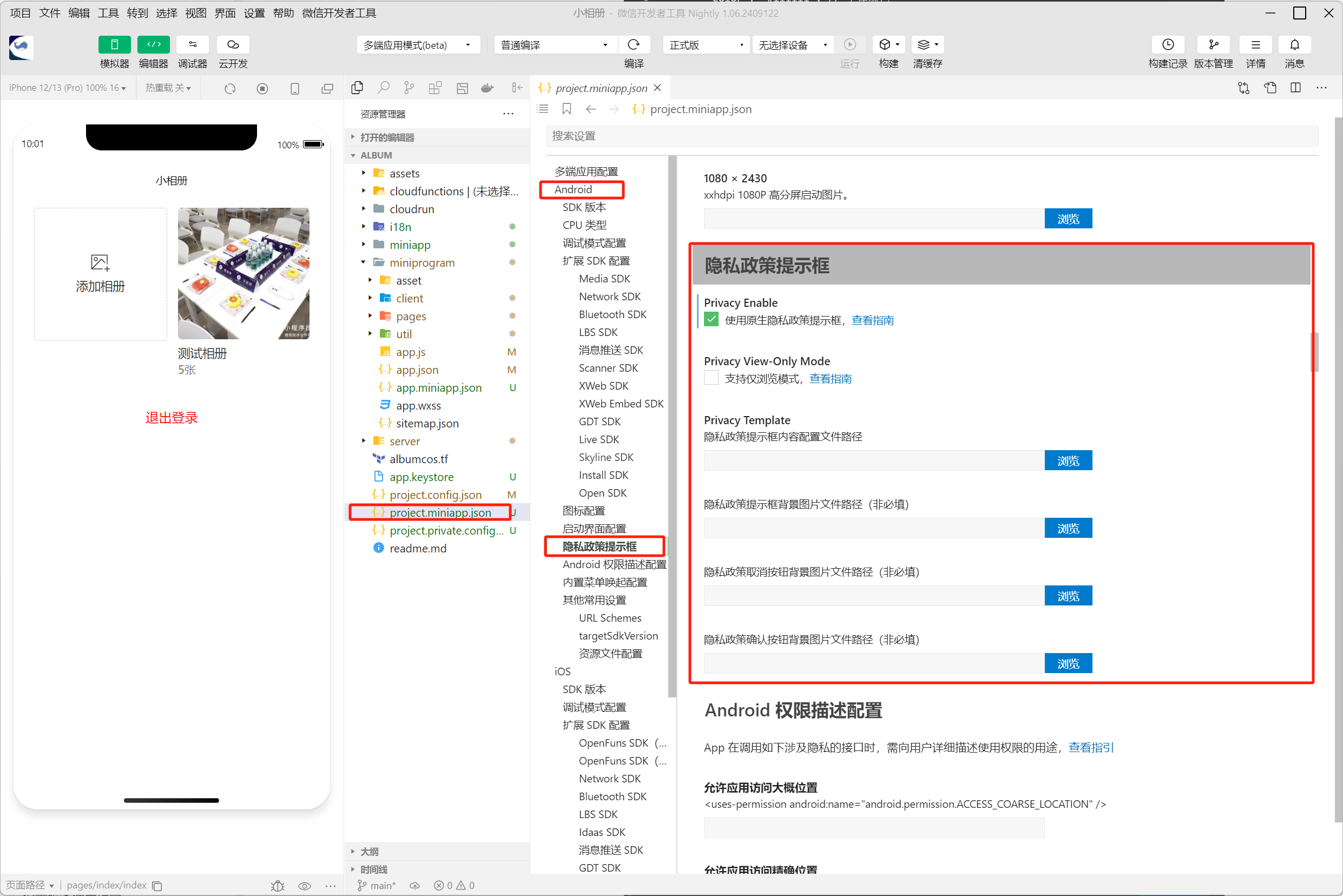Open the Settings menu

[254, 13]
